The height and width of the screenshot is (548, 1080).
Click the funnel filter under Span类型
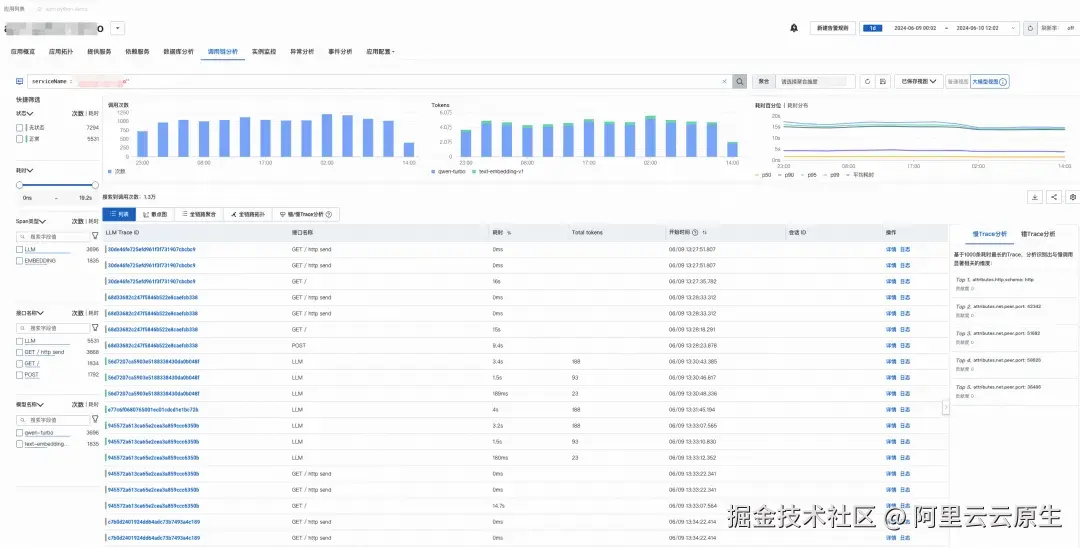(x=95, y=236)
